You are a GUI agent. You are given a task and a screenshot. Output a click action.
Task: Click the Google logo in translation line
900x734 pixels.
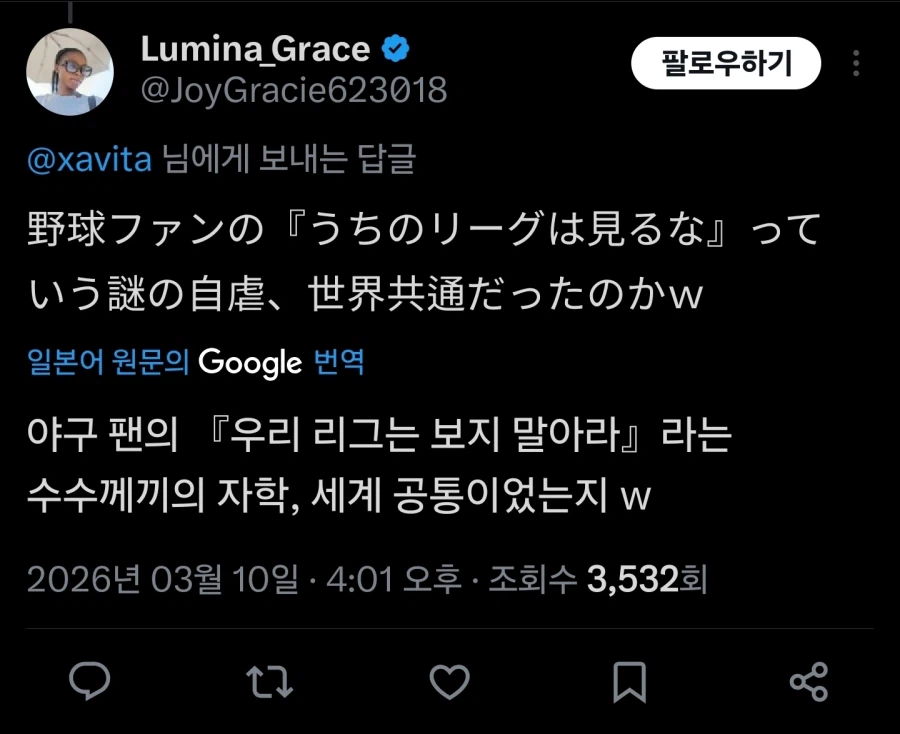coord(250,361)
